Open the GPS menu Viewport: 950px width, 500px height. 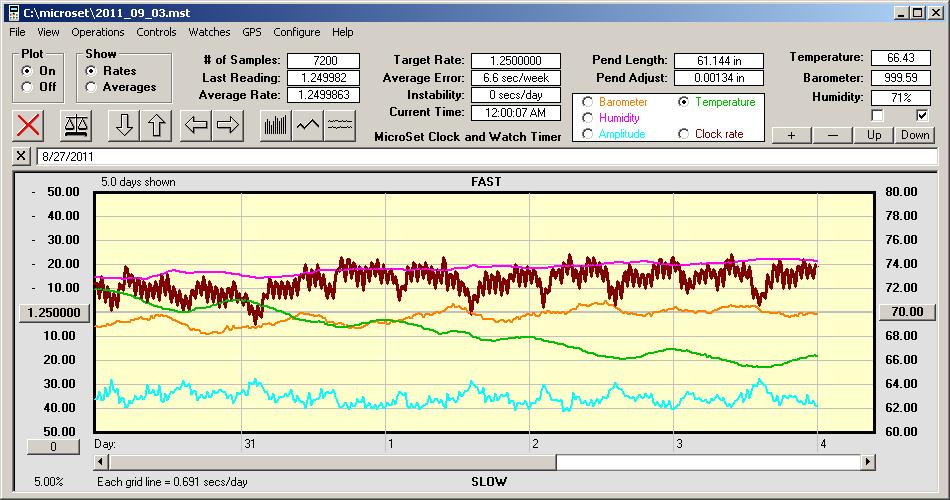point(251,32)
